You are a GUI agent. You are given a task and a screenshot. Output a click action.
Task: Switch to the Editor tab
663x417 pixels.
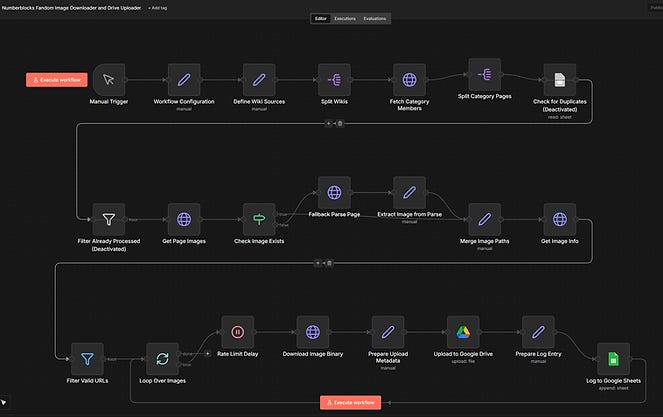[x=321, y=19]
